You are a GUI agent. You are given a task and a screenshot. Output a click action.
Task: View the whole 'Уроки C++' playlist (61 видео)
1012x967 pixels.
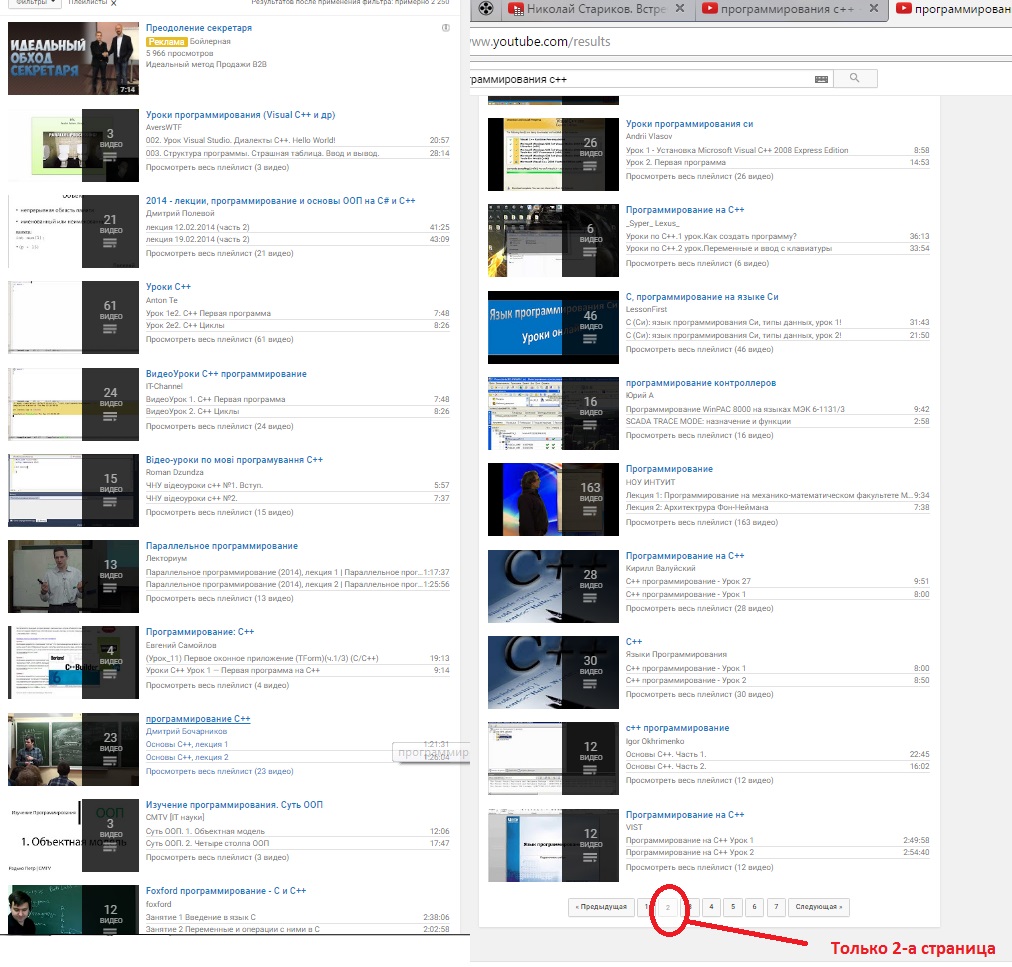219,340
